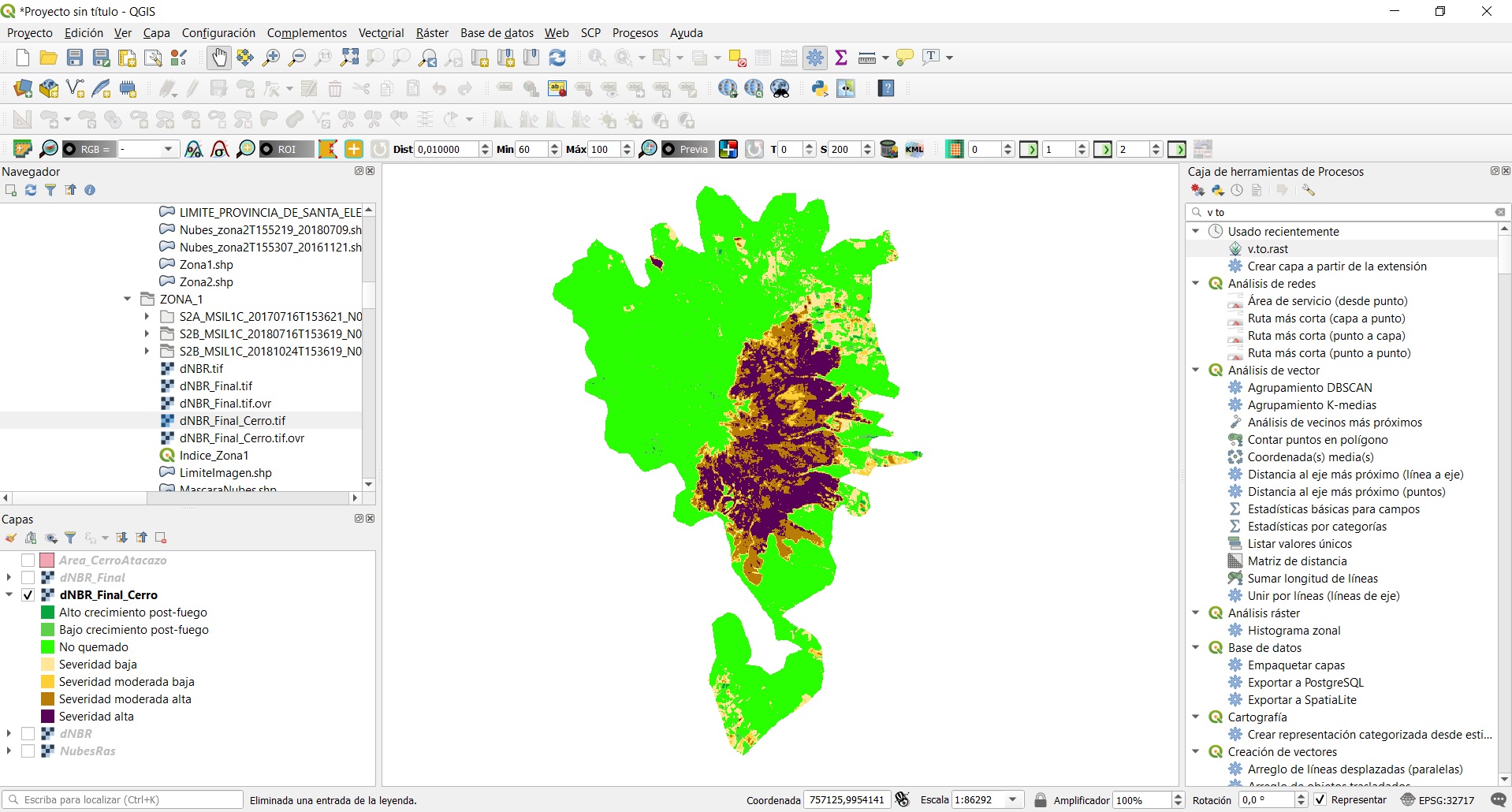This screenshot has height=812, width=1512.
Task: Open the Processing Toolbox gear icon
Action: tap(815, 58)
